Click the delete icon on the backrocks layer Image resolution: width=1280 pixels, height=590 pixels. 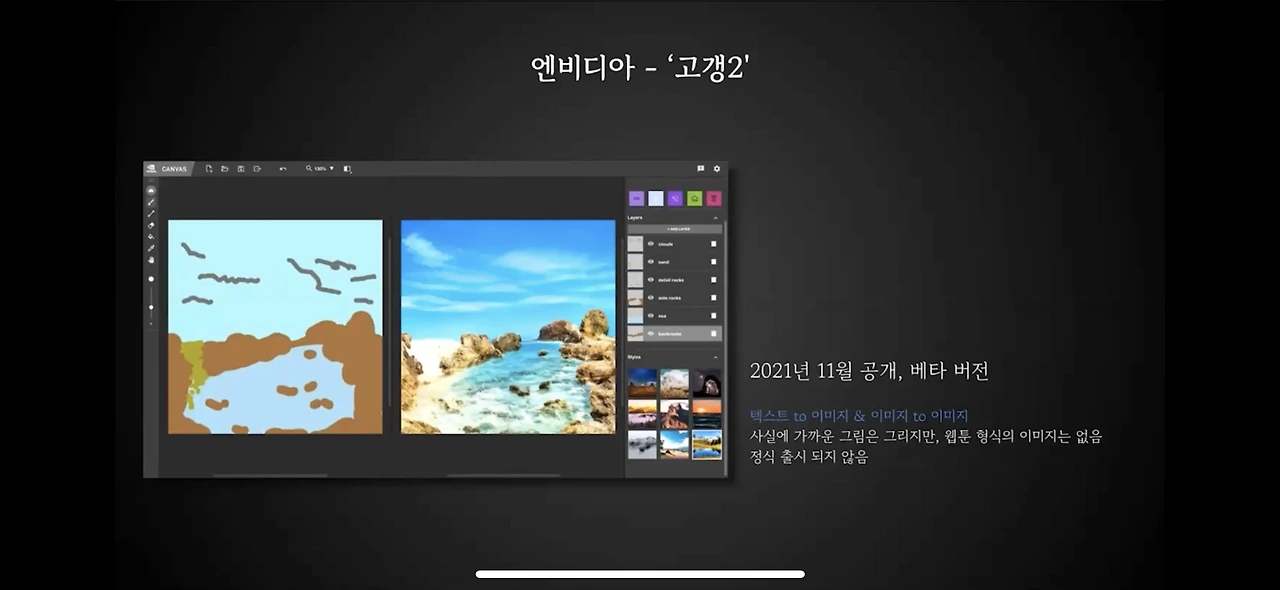click(x=714, y=333)
